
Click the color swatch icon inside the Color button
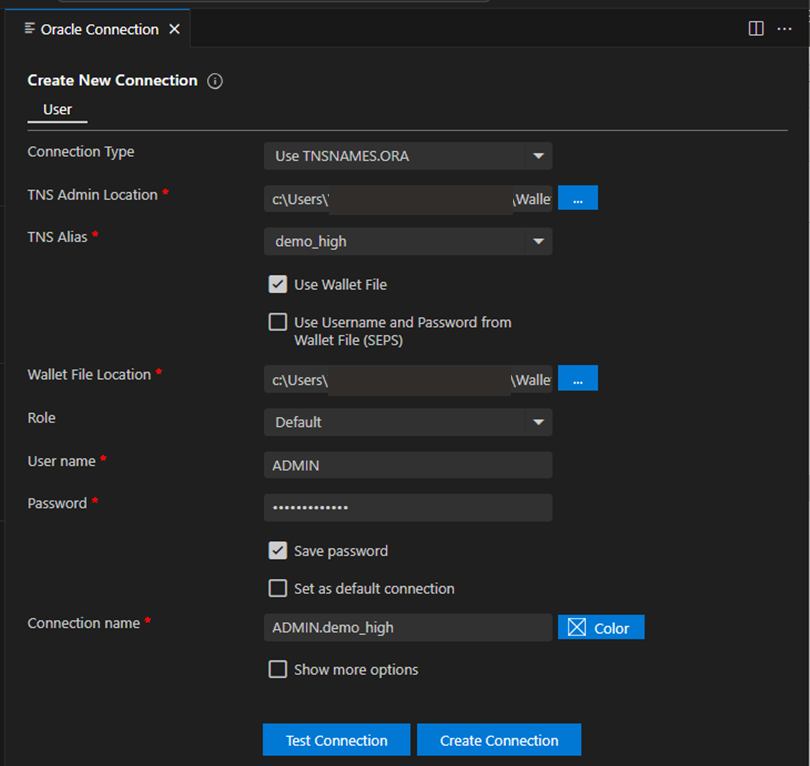click(576, 627)
